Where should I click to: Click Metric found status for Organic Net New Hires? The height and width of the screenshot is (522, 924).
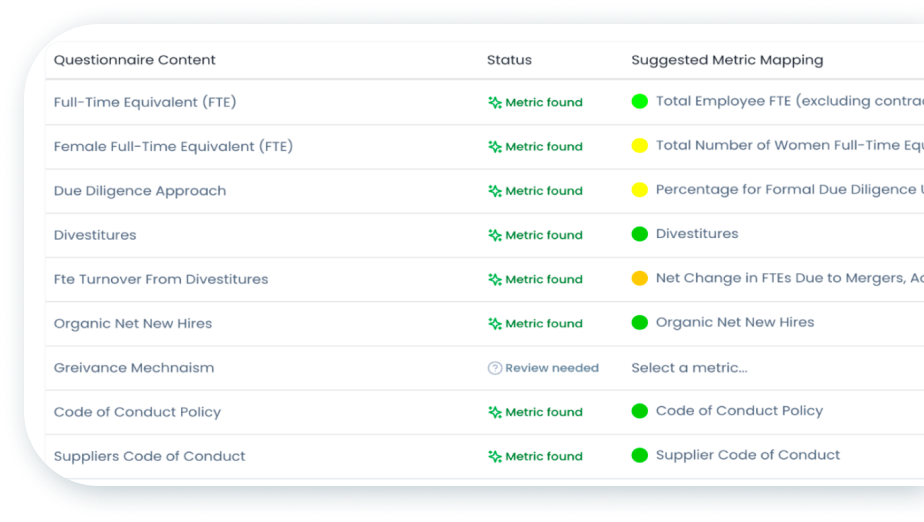544,323
